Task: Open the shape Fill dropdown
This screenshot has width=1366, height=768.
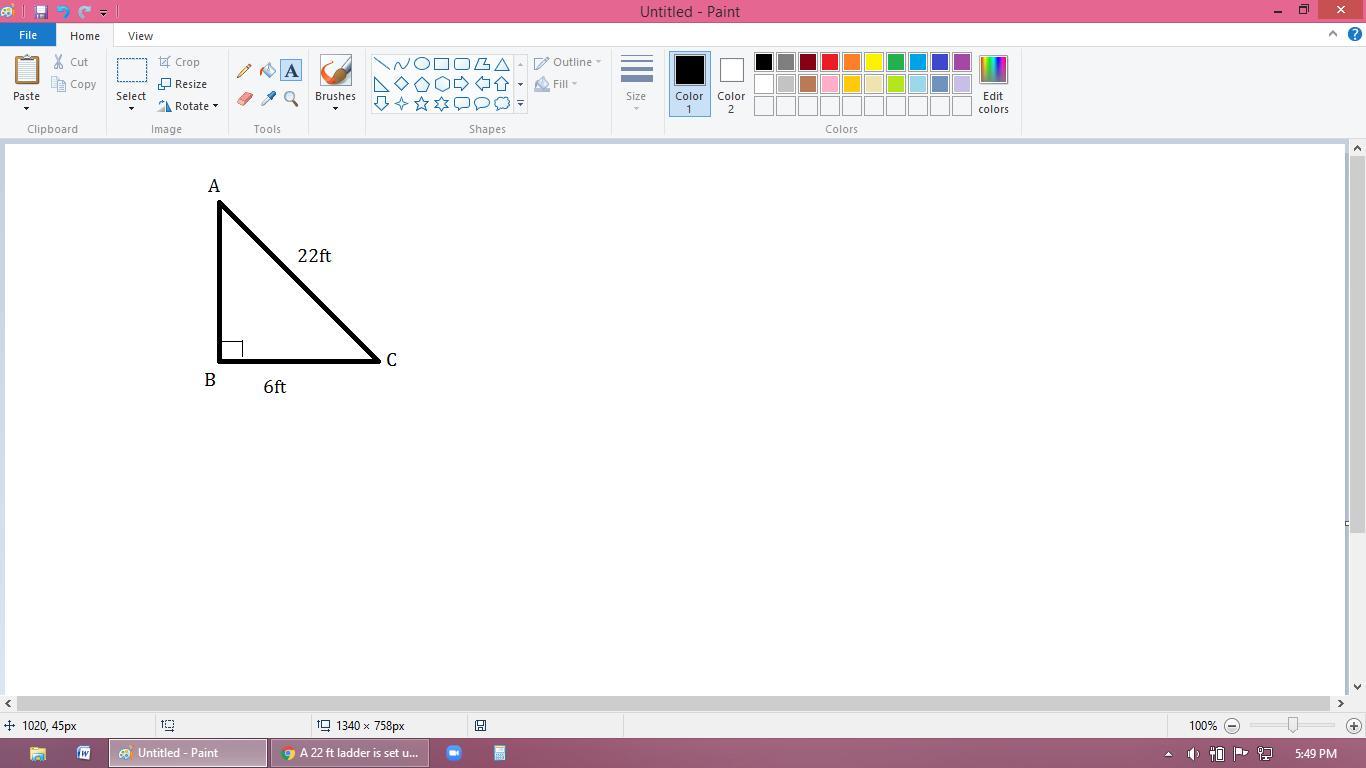Action: 556,84
